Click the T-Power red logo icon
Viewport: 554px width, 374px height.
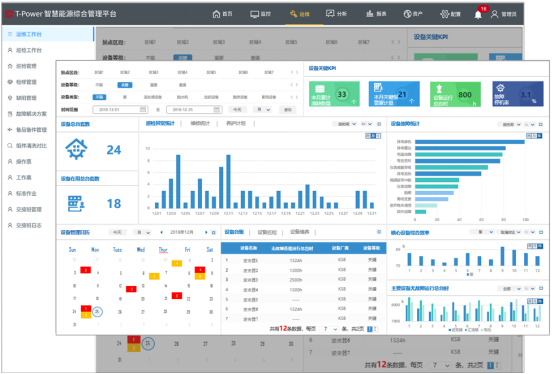click(x=9, y=14)
